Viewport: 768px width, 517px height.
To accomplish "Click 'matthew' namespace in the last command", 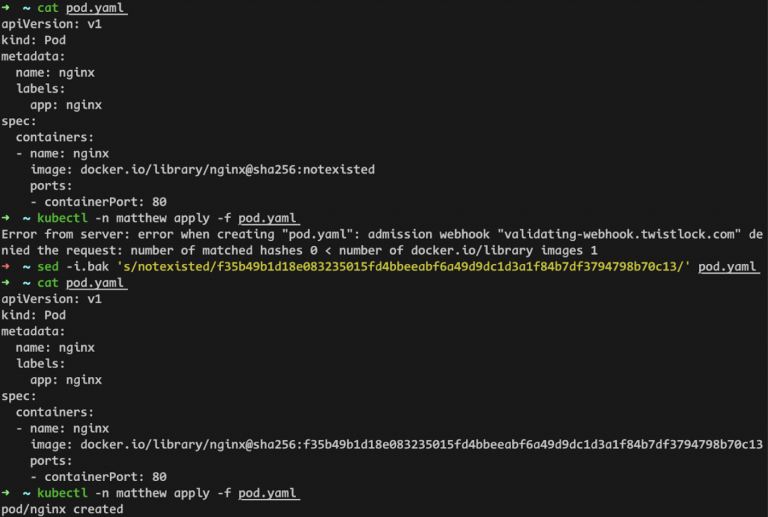I will coord(142,493).
